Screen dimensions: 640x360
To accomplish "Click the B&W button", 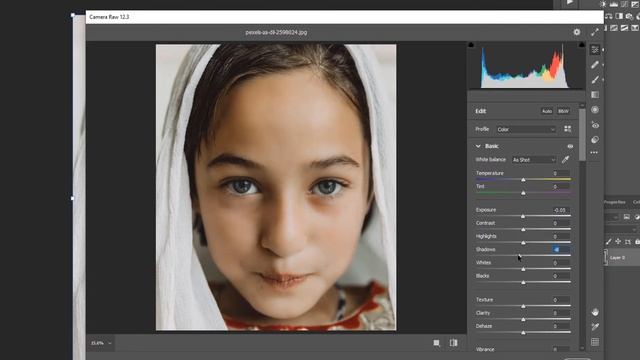I will point(564,111).
